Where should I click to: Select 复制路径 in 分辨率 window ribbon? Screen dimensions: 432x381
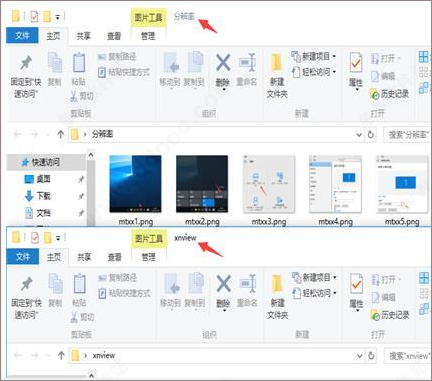pos(117,57)
